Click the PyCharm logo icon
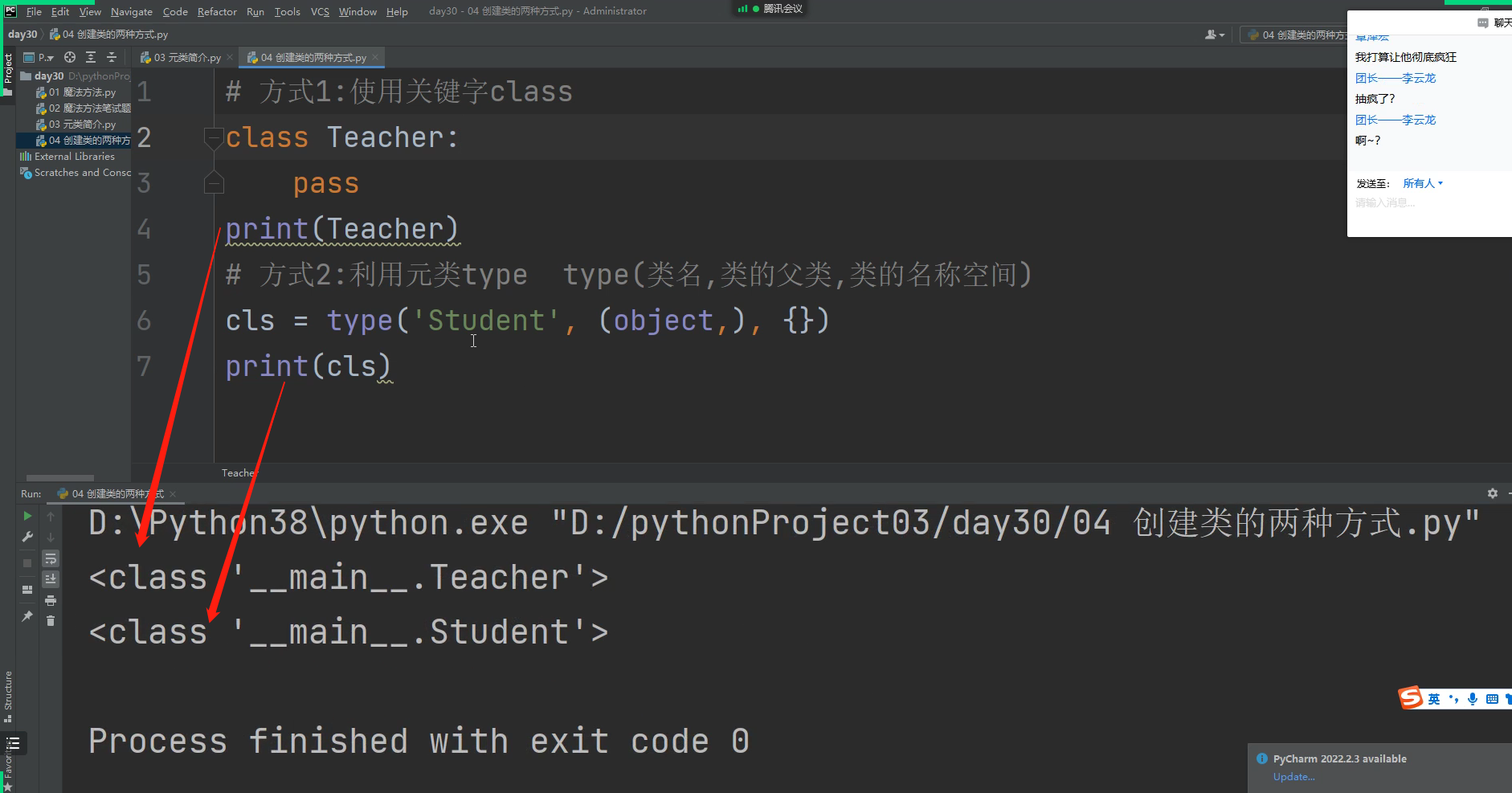Image resolution: width=1512 pixels, height=793 pixels. coord(10,11)
